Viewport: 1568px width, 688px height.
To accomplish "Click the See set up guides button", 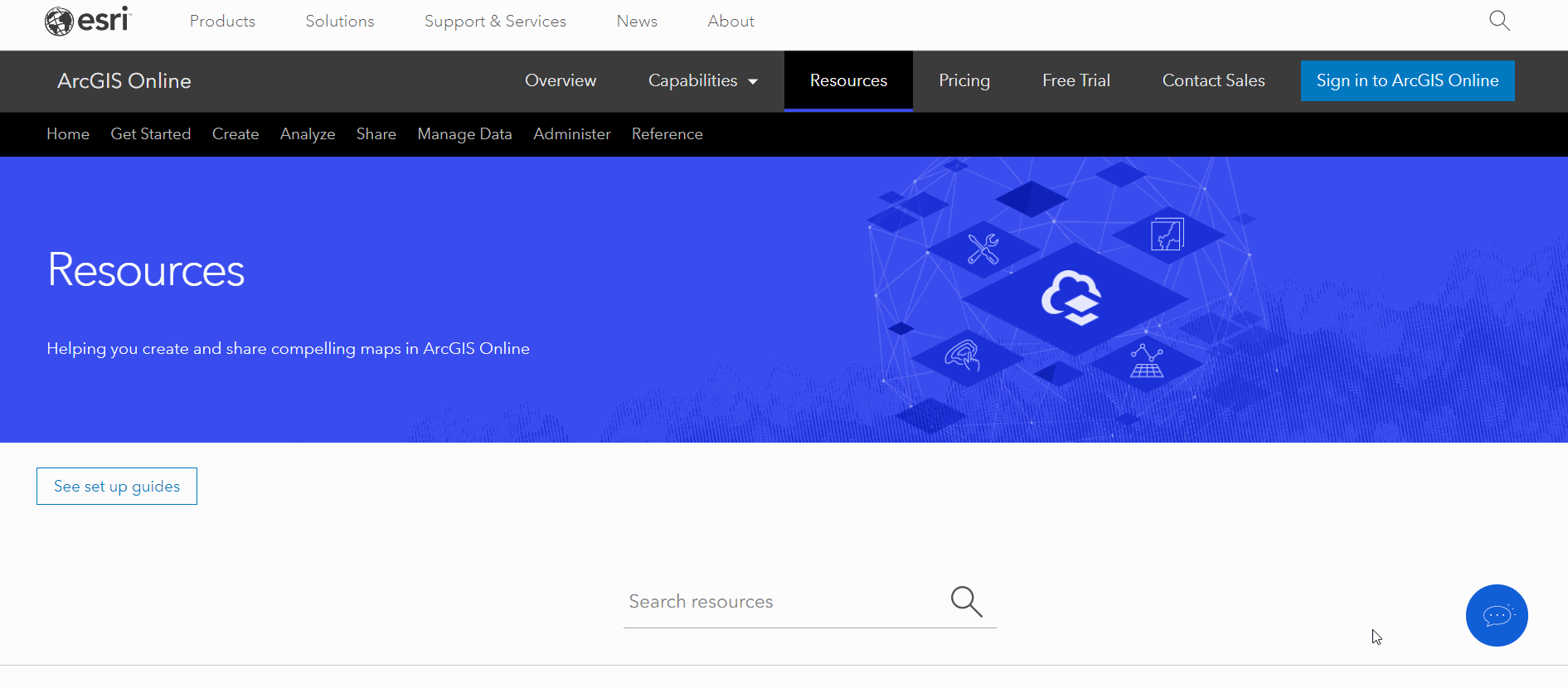I will pyautogui.click(x=117, y=486).
